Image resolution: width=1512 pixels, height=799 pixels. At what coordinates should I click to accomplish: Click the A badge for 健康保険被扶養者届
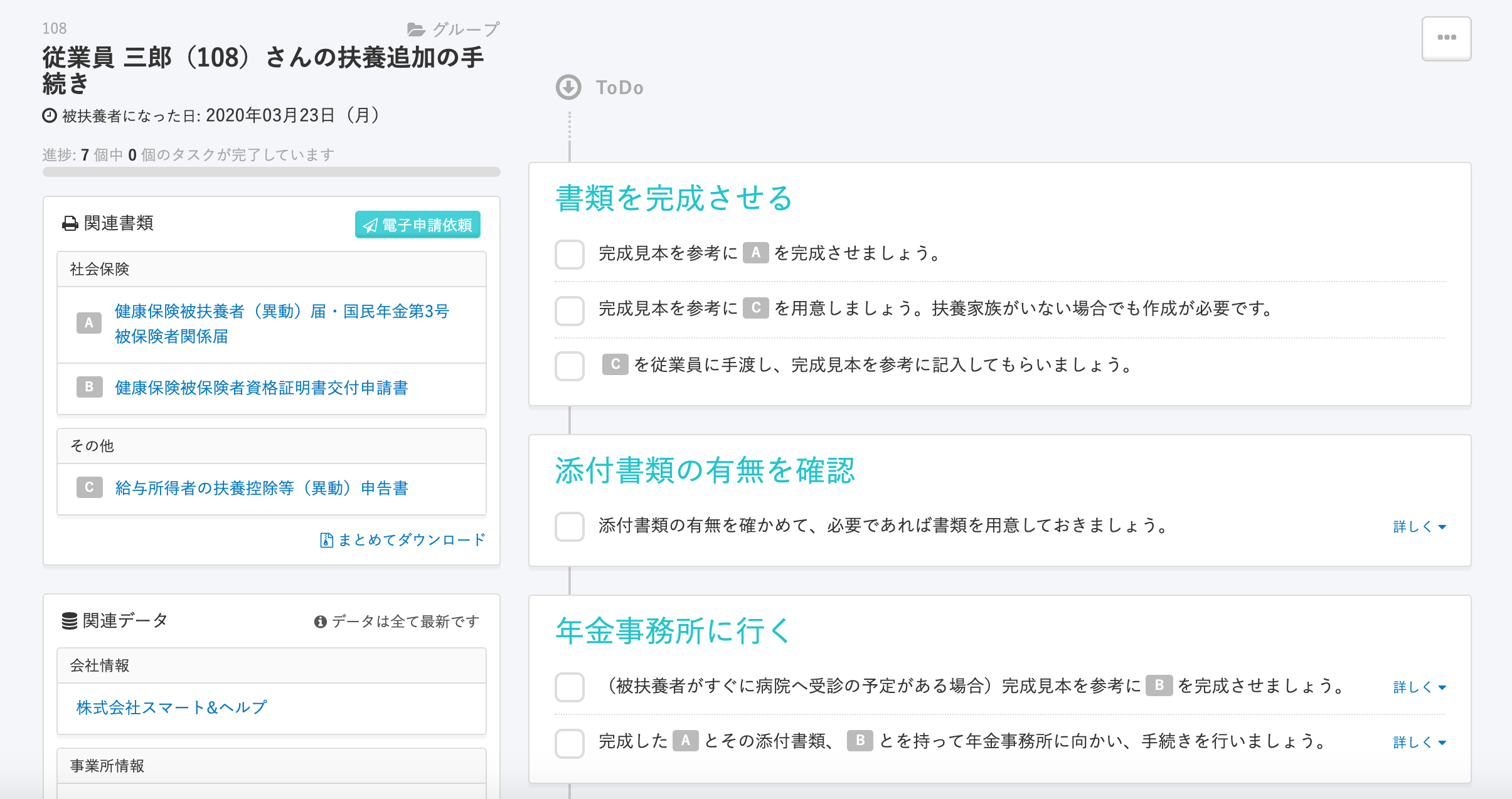pos(89,323)
